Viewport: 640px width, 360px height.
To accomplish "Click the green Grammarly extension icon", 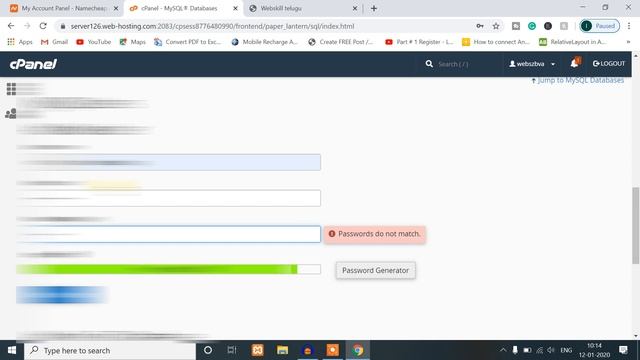I will click(532, 26).
